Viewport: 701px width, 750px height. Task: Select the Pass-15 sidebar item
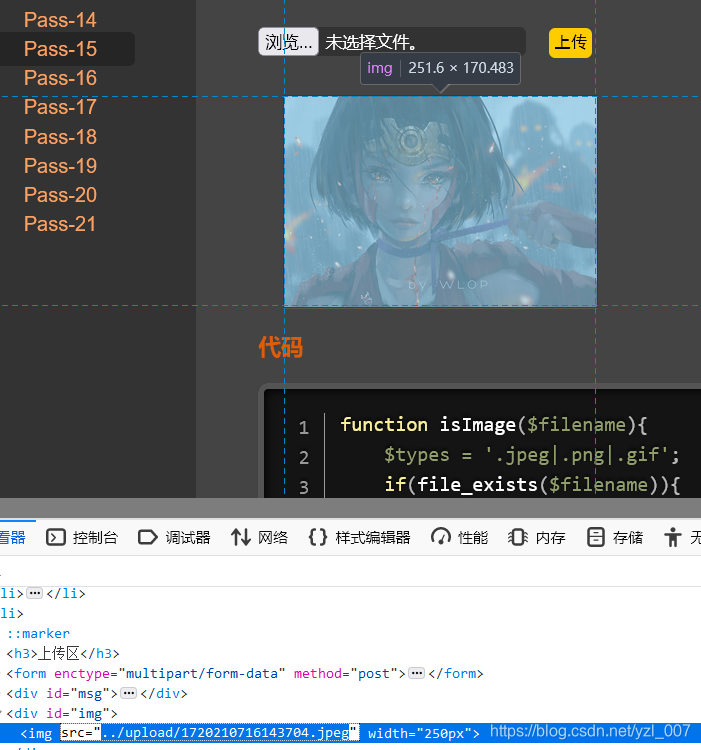(x=60, y=49)
